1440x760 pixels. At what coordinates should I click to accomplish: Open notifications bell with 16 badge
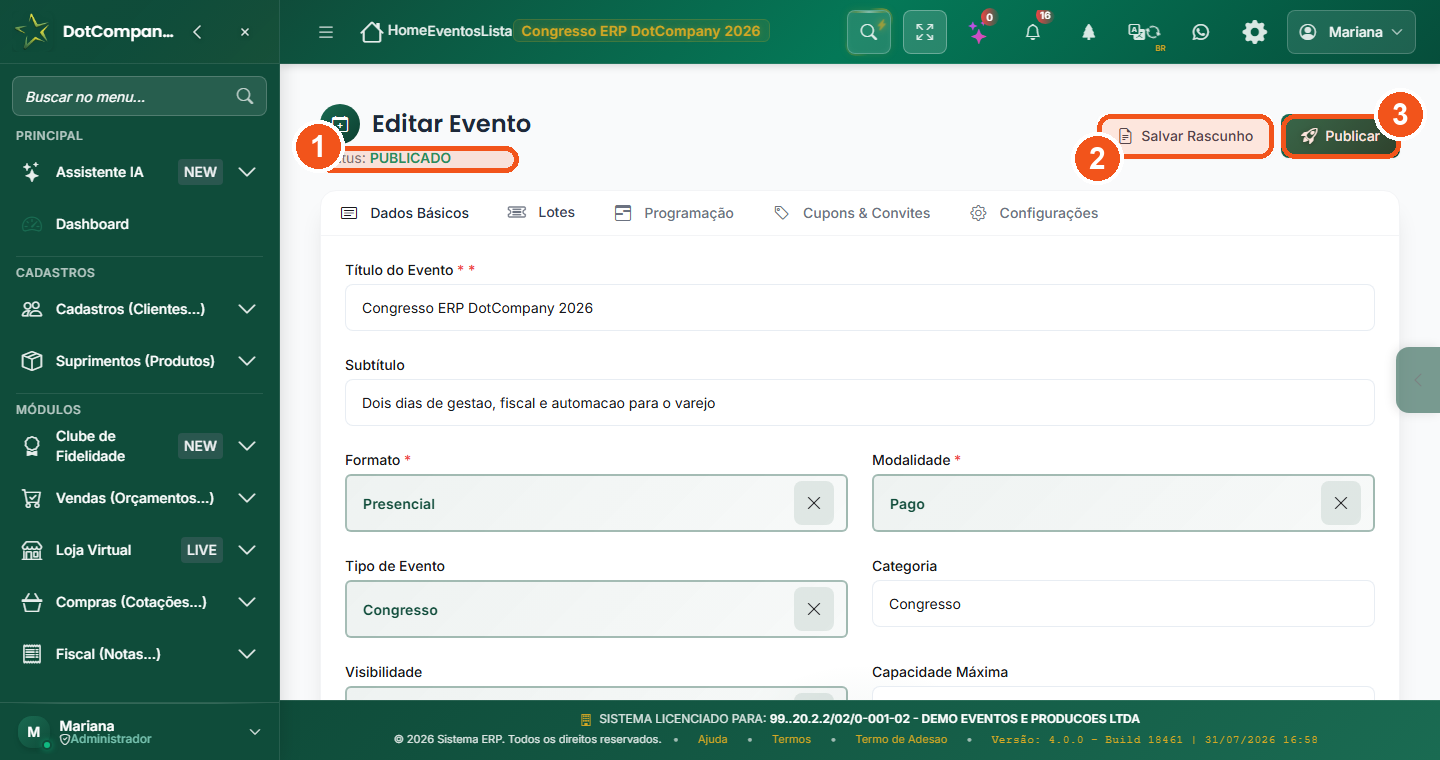point(1033,32)
